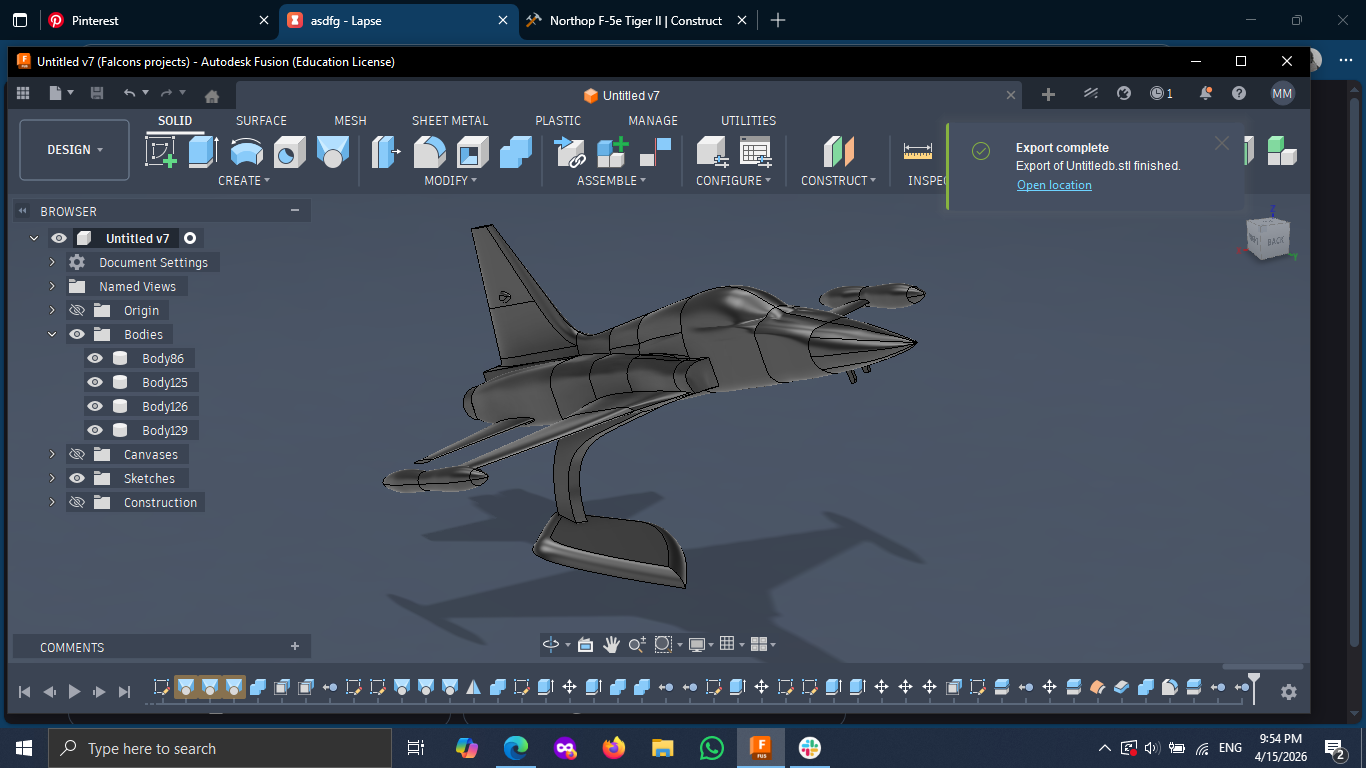Redo the last undone action
Screen dimensions: 1366x768
point(166,93)
